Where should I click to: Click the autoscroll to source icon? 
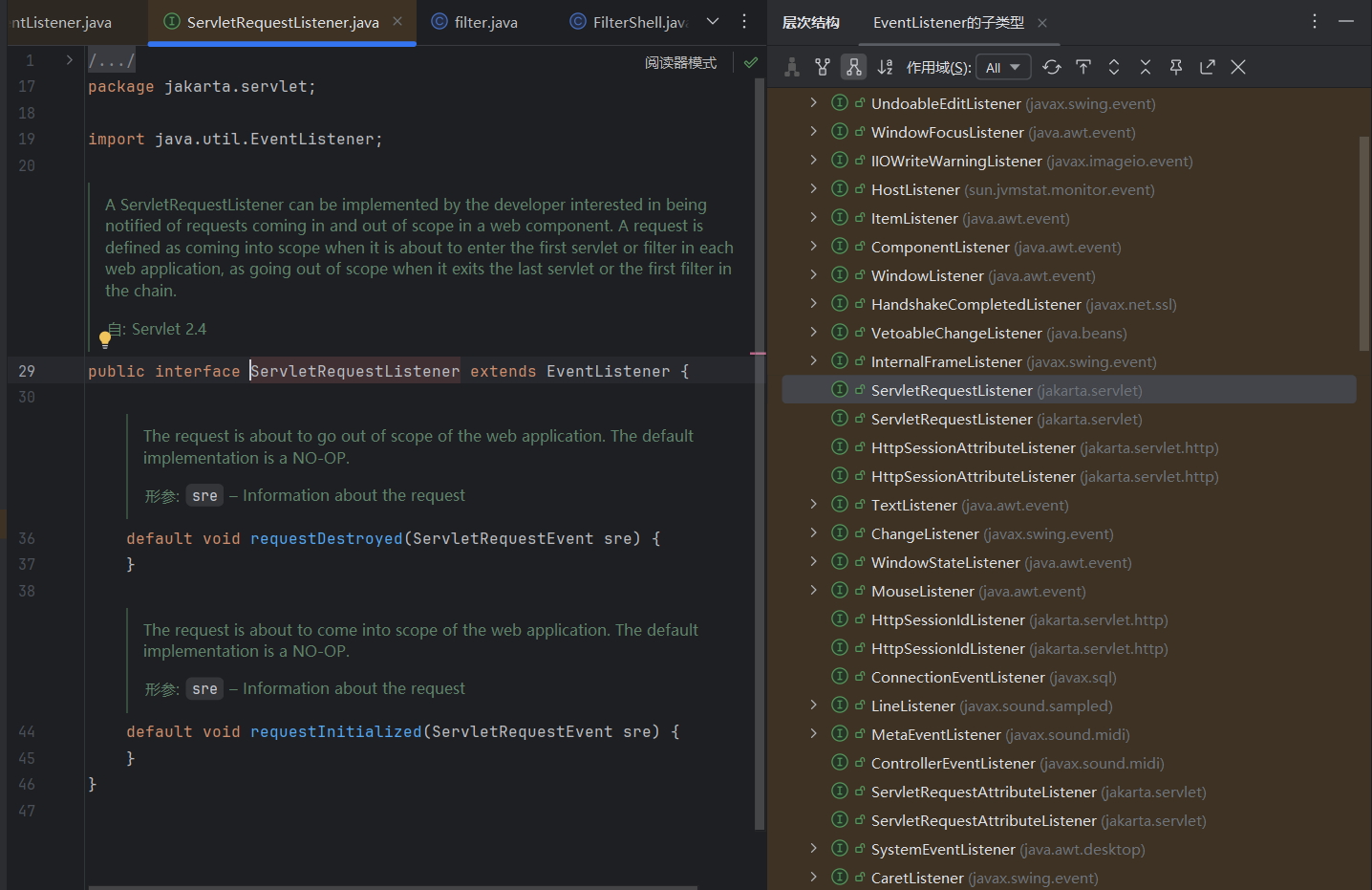click(1083, 67)
